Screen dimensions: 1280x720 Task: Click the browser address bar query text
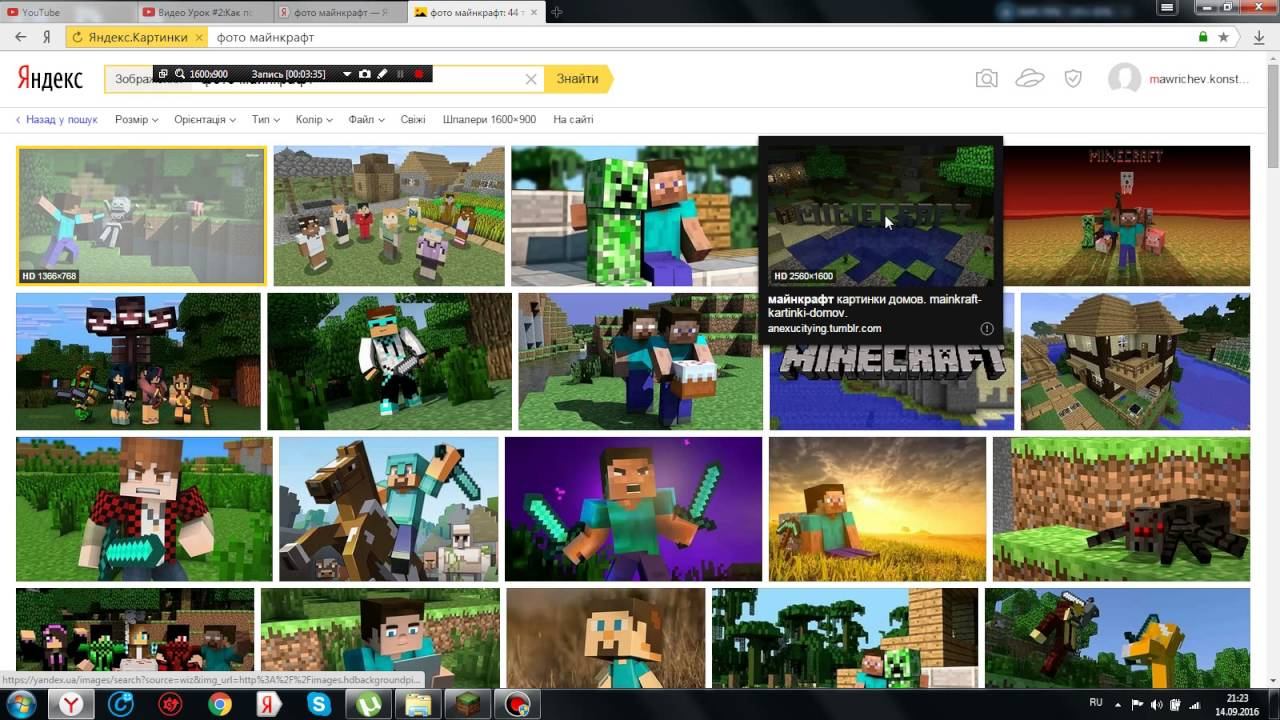[x=265, y=37]
